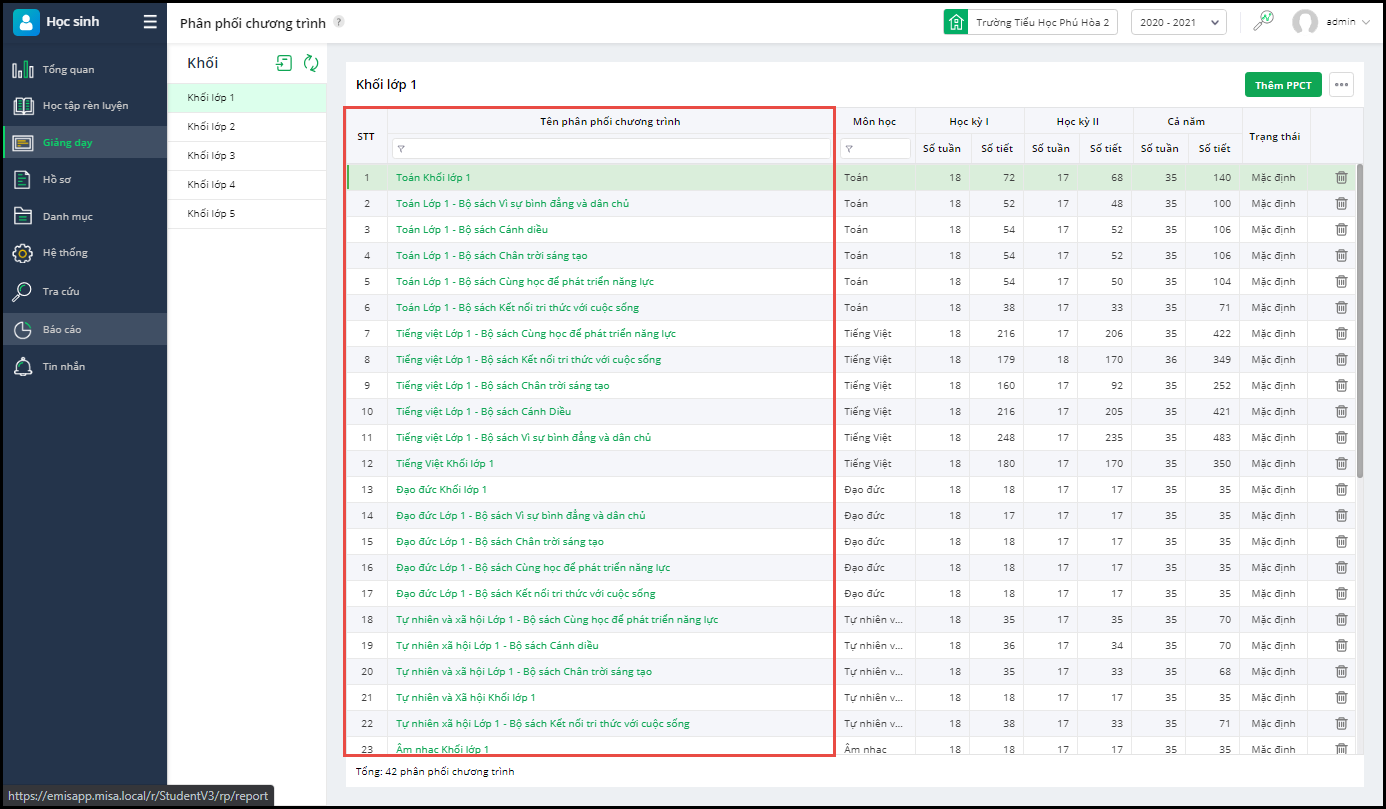Viewport: 1386px width, 809px height.
Task: Click the school home icon in header
Action: [x=956, y=22]
